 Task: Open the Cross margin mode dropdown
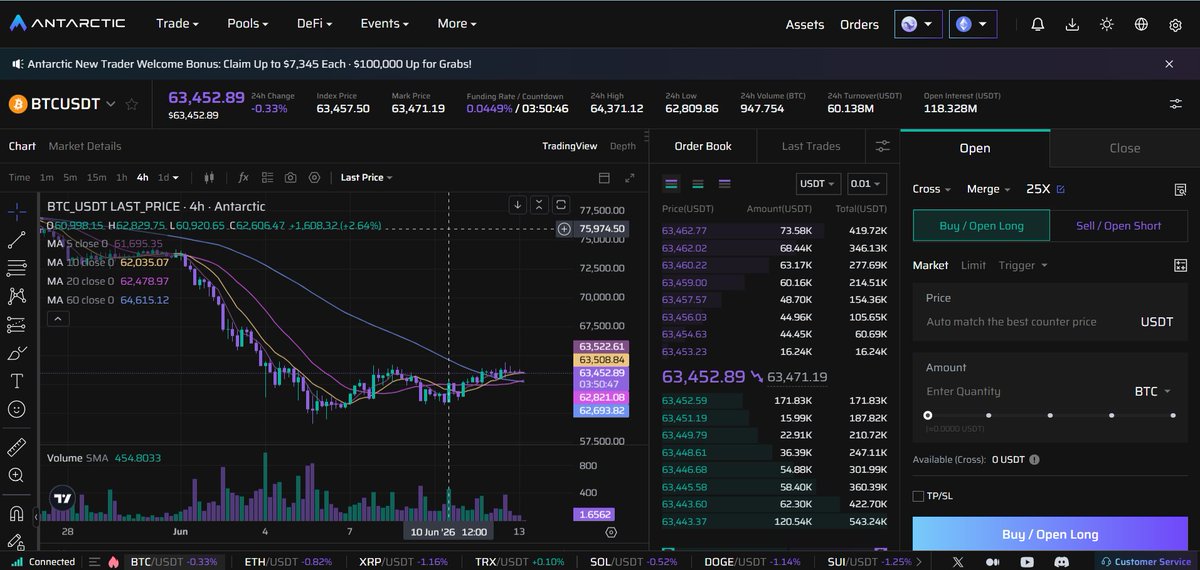[931, 188]
